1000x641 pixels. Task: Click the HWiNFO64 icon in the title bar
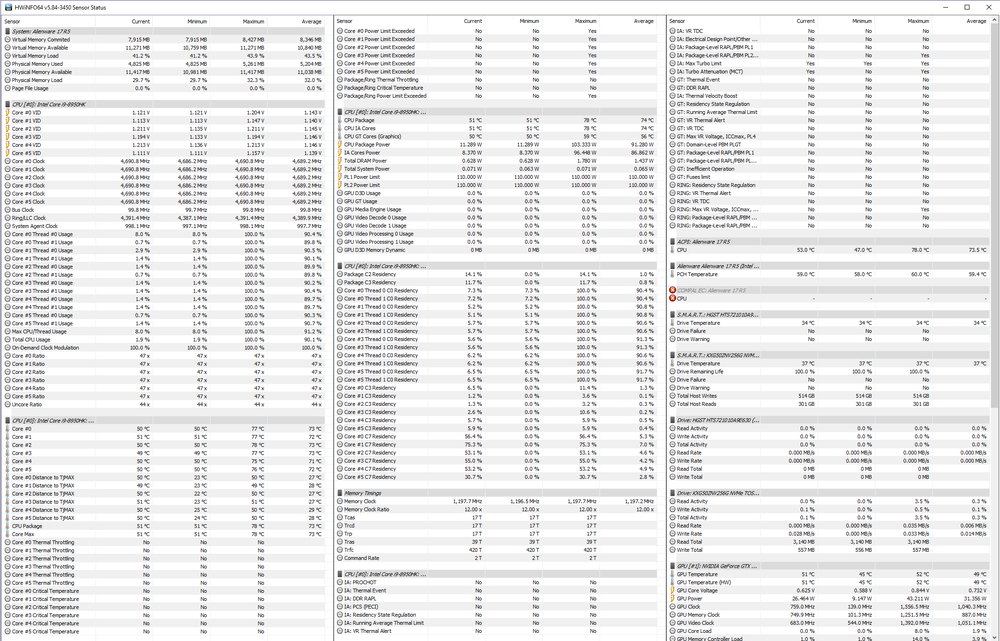pos(8,7)
